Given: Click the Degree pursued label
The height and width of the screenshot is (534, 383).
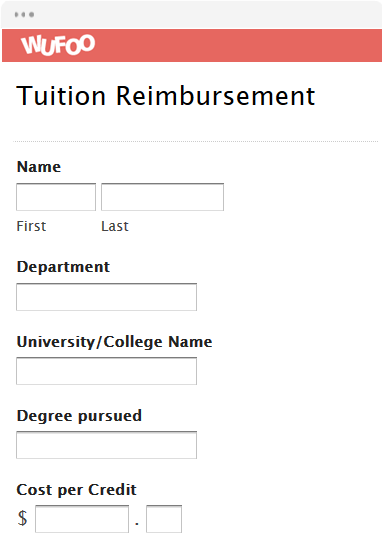Looking at the screenshot, I should [79, 416].
